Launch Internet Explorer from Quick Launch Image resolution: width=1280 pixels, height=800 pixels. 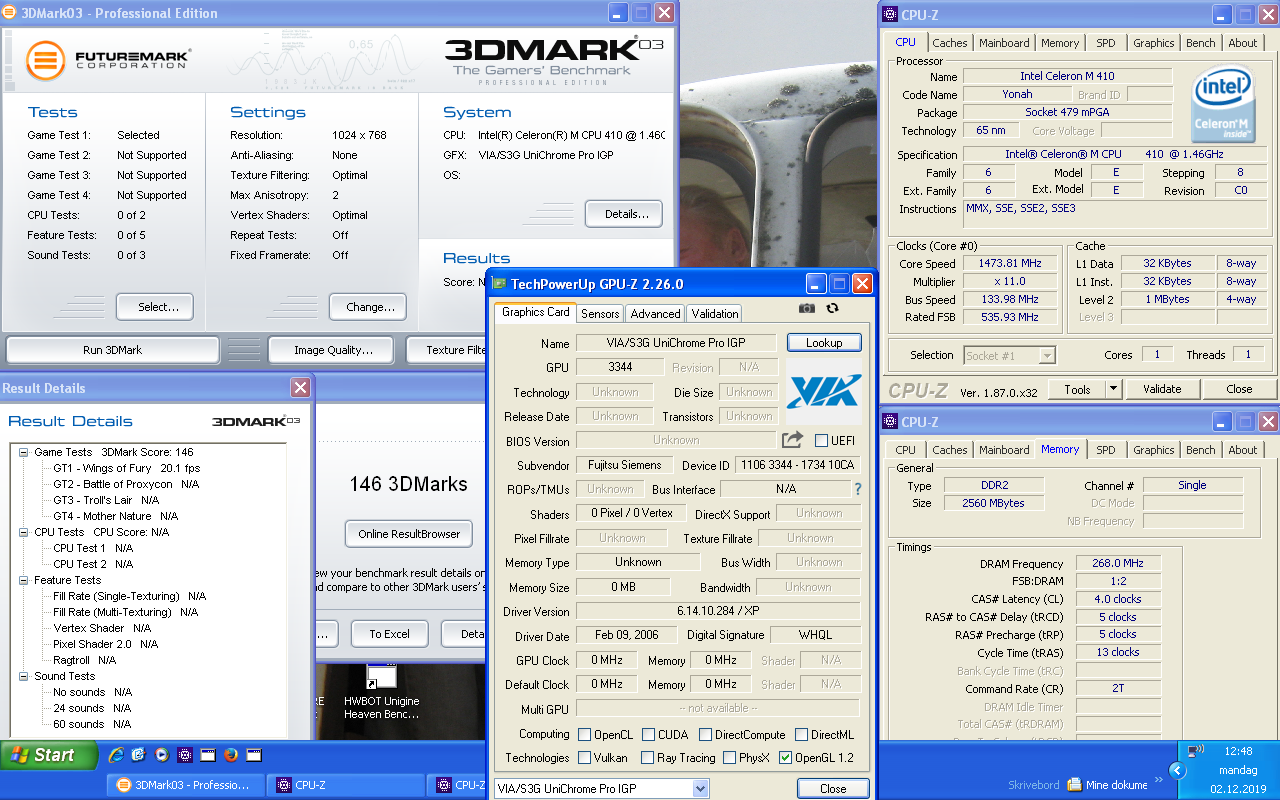(116, 755)
